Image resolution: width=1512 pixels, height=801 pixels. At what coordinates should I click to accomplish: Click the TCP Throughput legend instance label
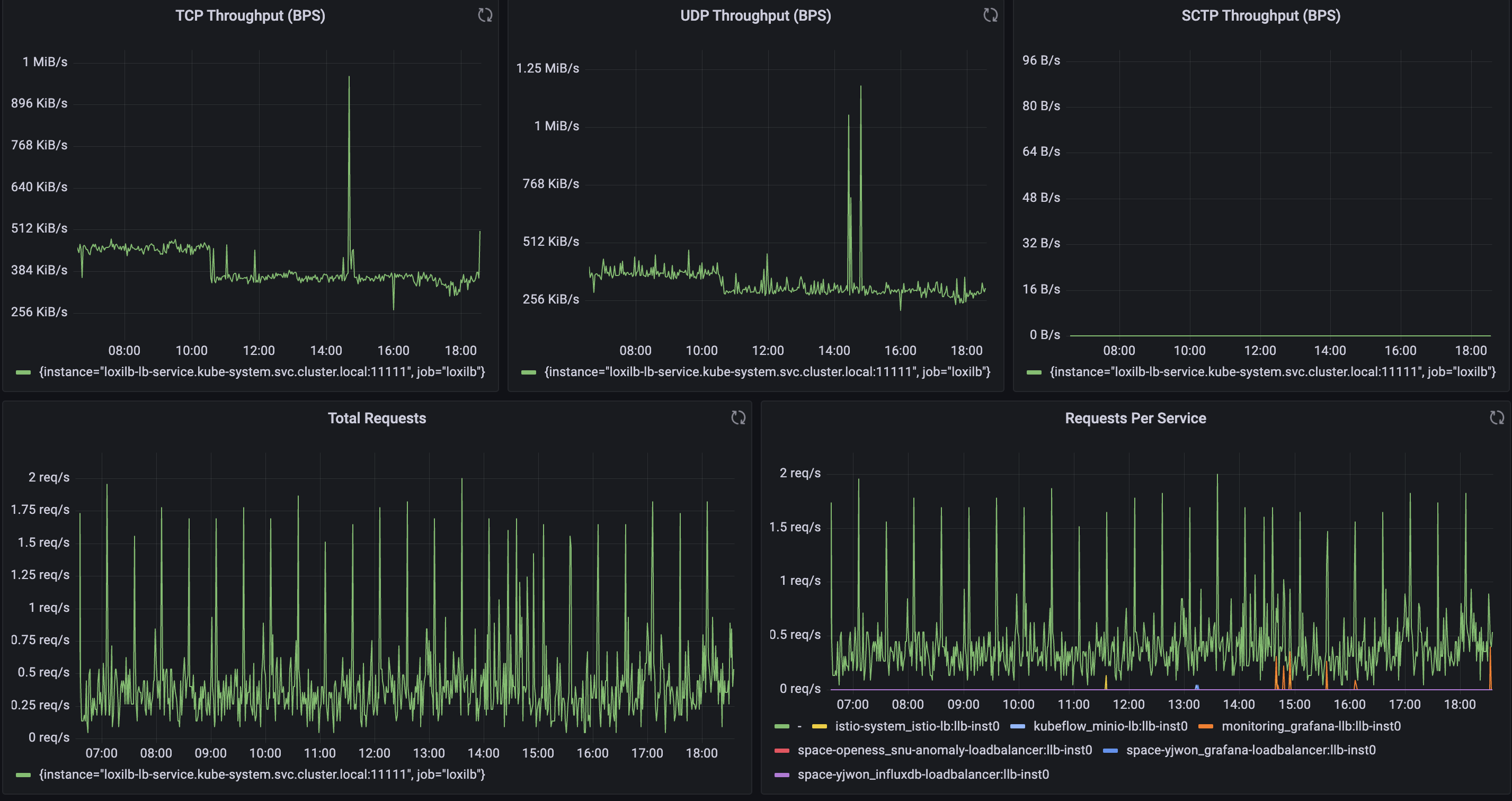coord(262,372)
